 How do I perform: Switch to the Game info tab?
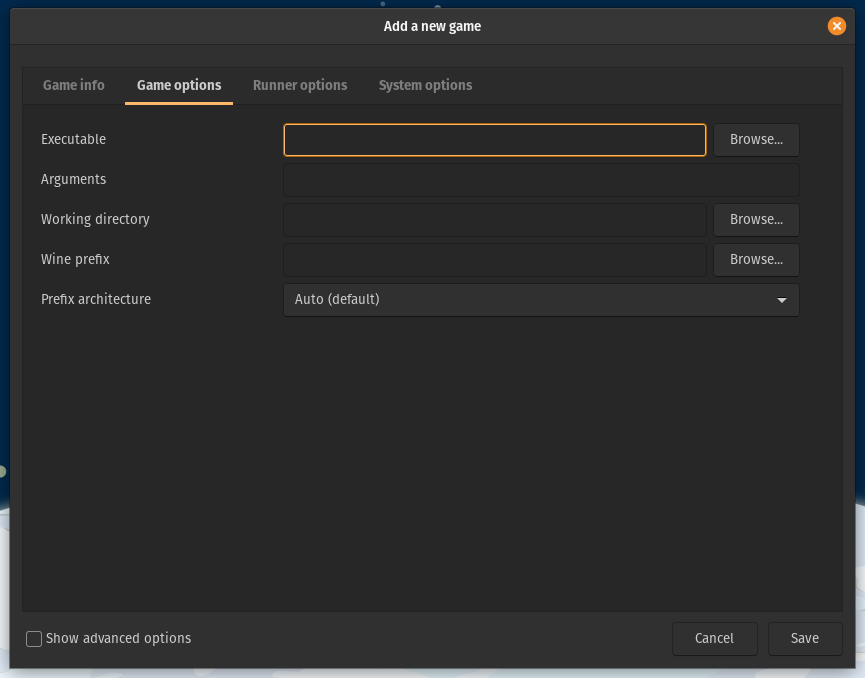point(73,85)
